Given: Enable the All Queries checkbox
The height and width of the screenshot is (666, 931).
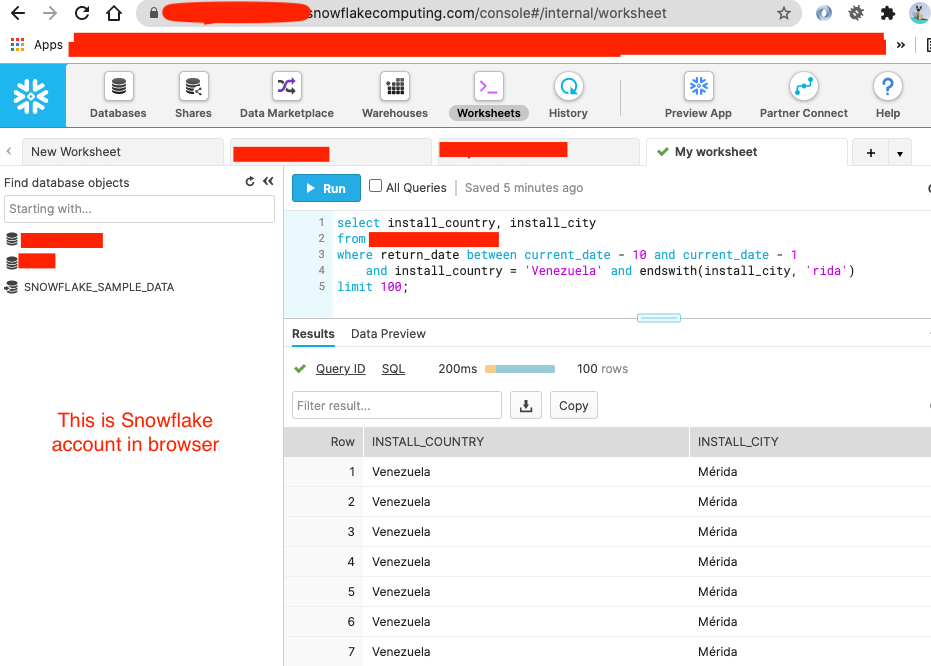Looking at the screenshot, I should [x=375, y=187].
